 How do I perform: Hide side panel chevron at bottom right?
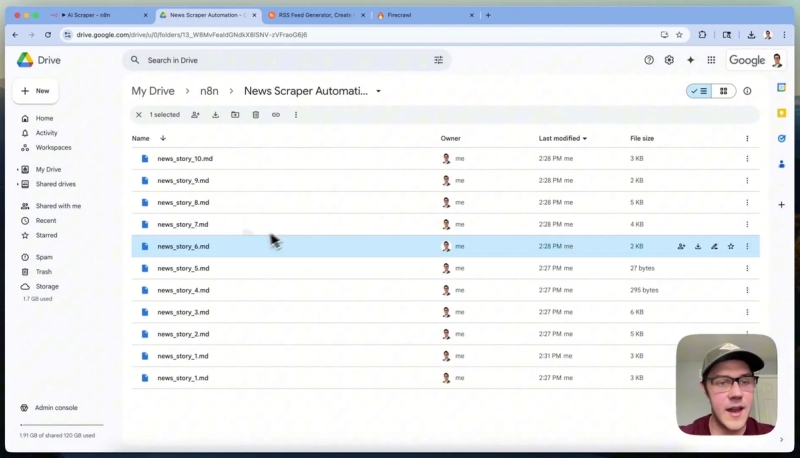point(781,440)
